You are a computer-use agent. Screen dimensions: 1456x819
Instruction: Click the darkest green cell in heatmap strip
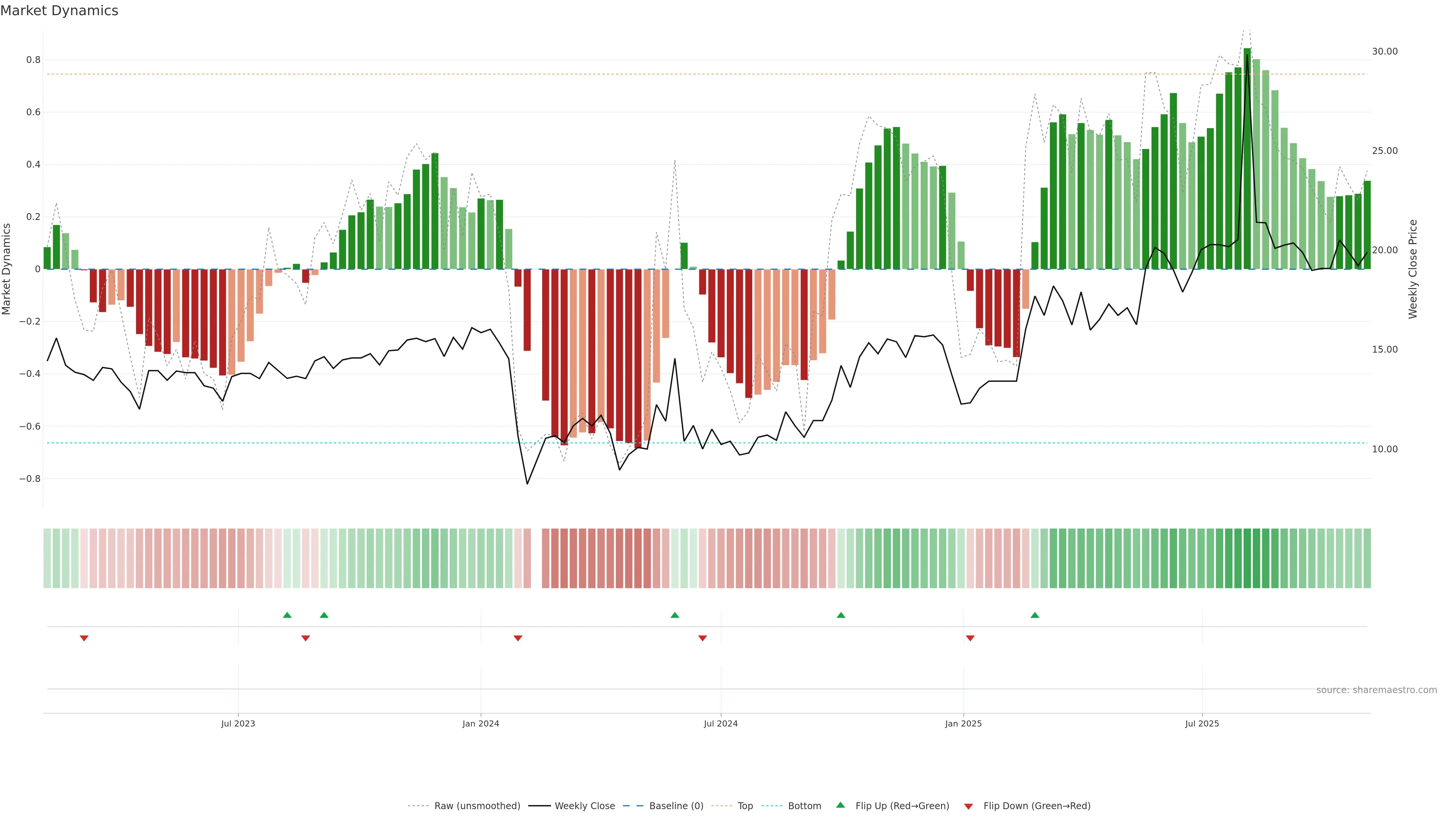pyautogui.click(x=1247, y=559)
